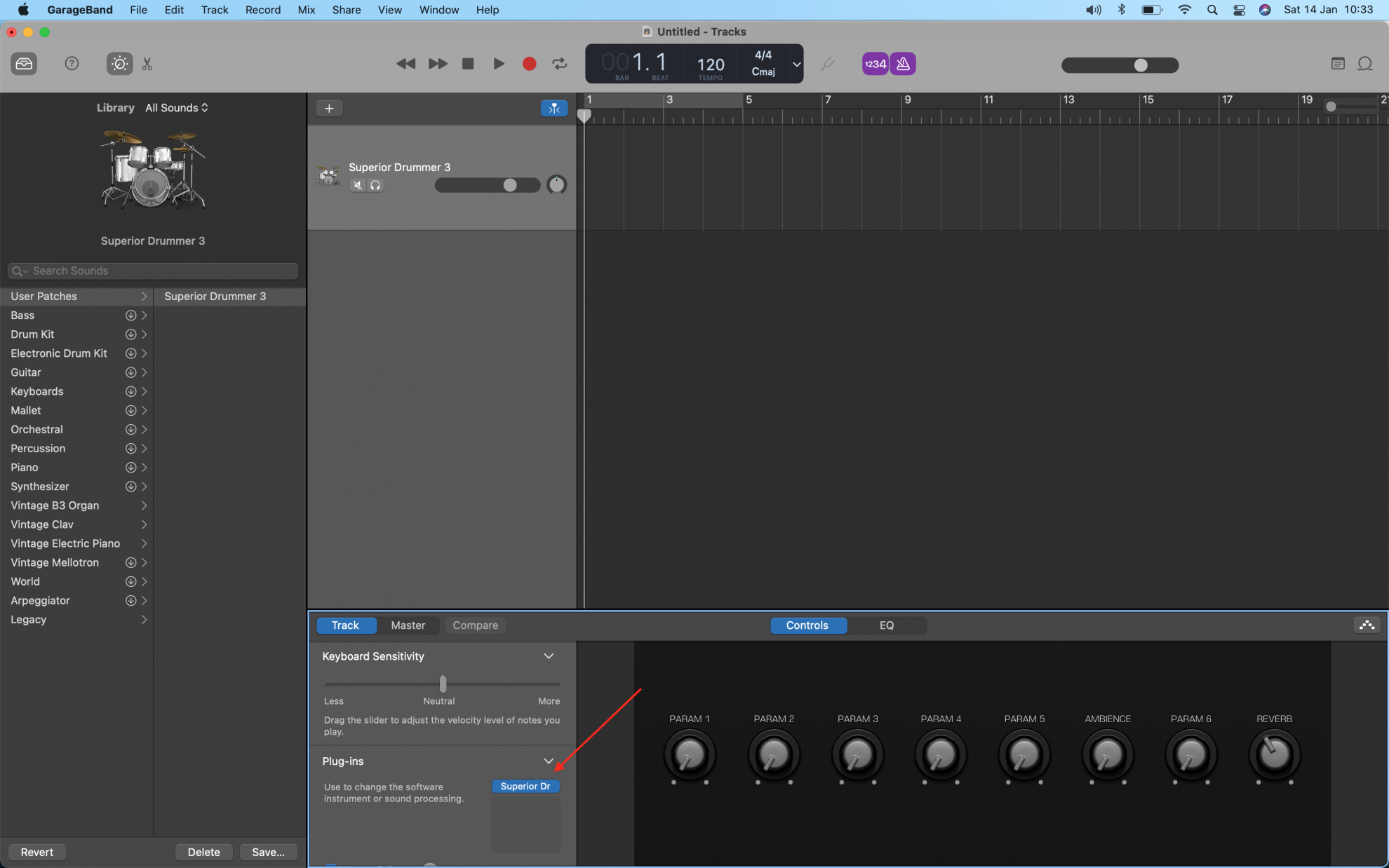1389x868 pixels.
Task: Open the Loop Browser icon at top right
Action: (x=1365, y=63)
